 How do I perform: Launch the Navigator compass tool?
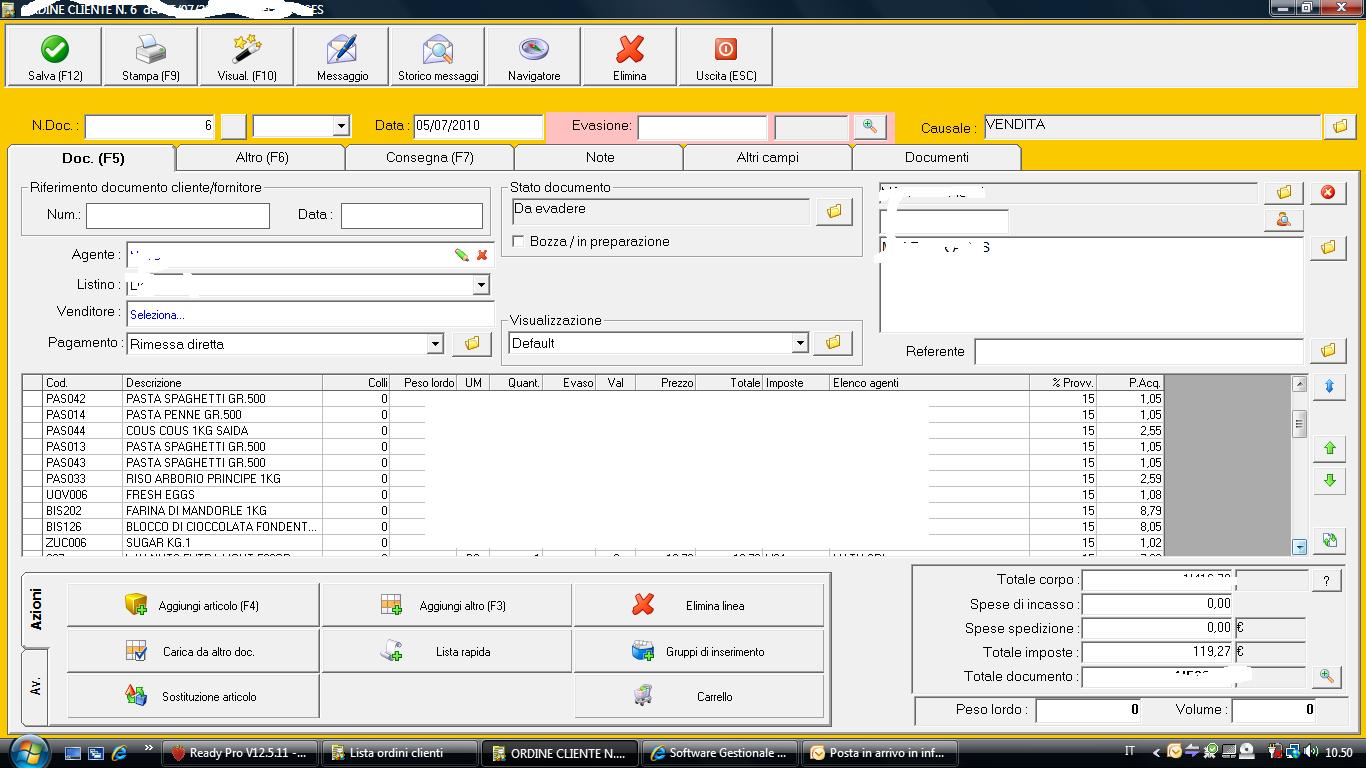coord(534,50)
